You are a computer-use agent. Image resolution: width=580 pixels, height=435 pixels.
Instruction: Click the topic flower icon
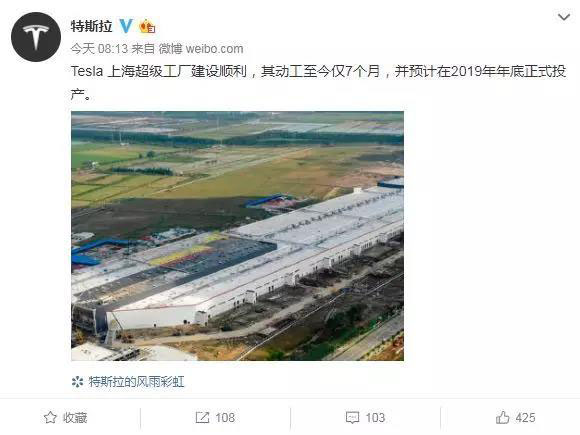coord(77,382)
